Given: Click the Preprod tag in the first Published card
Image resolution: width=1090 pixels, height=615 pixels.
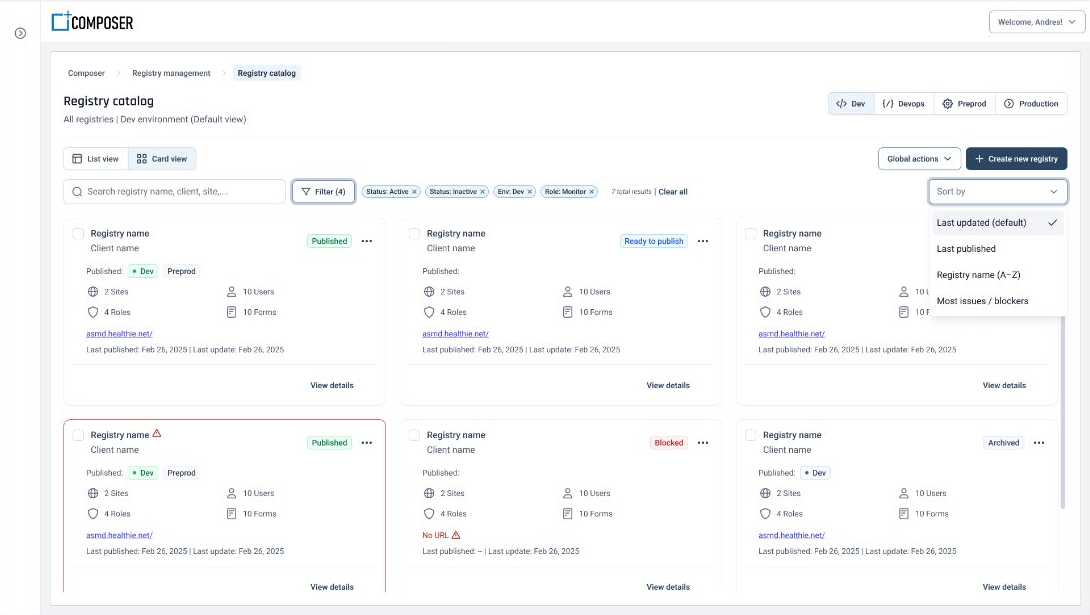Looking at the screenshot, I should (181, 271).
